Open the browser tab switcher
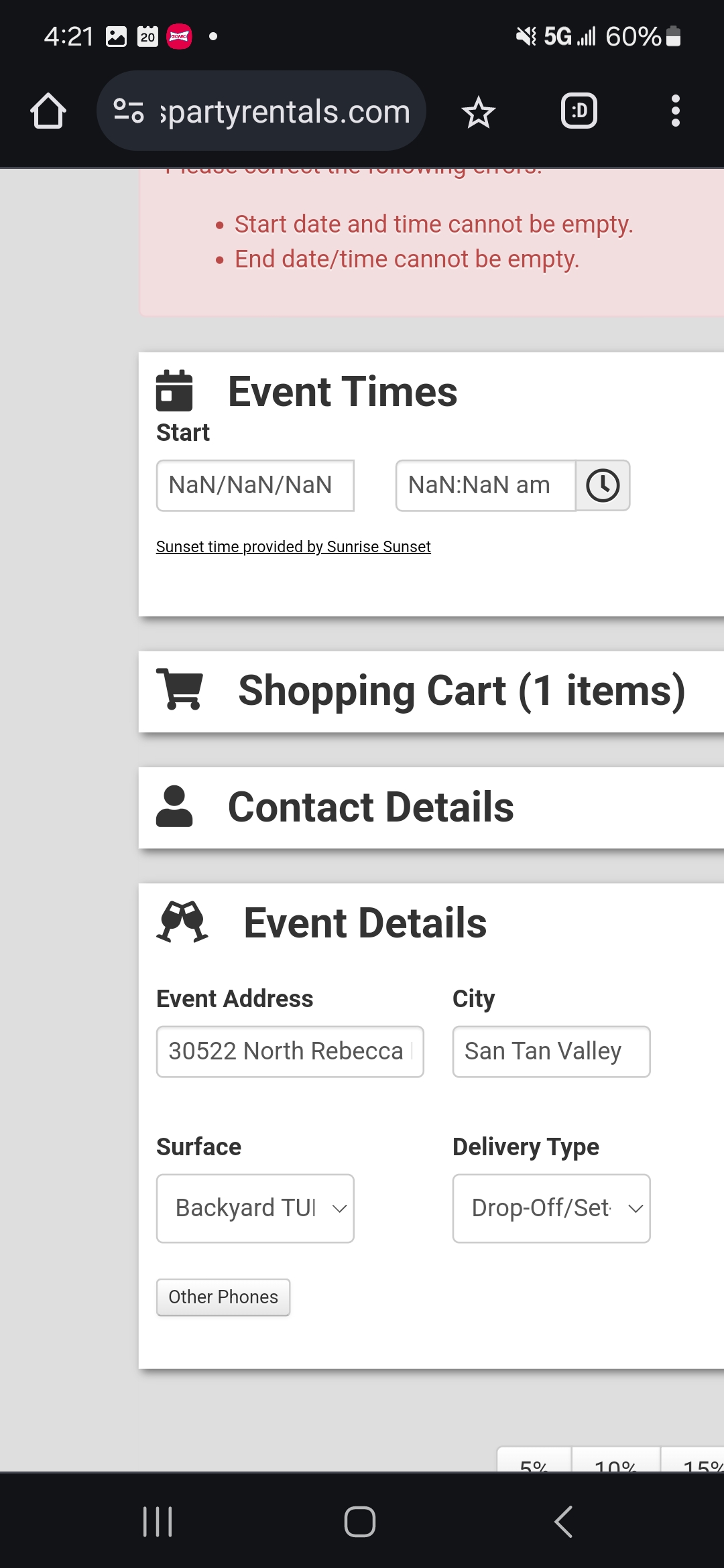 (x=579, y=111)
